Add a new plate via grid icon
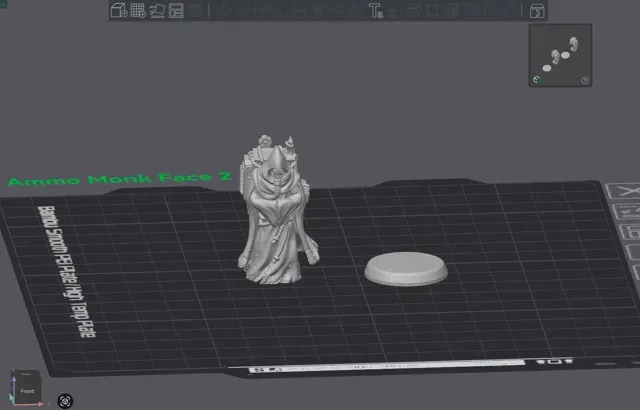 click(x=138, y=10)
